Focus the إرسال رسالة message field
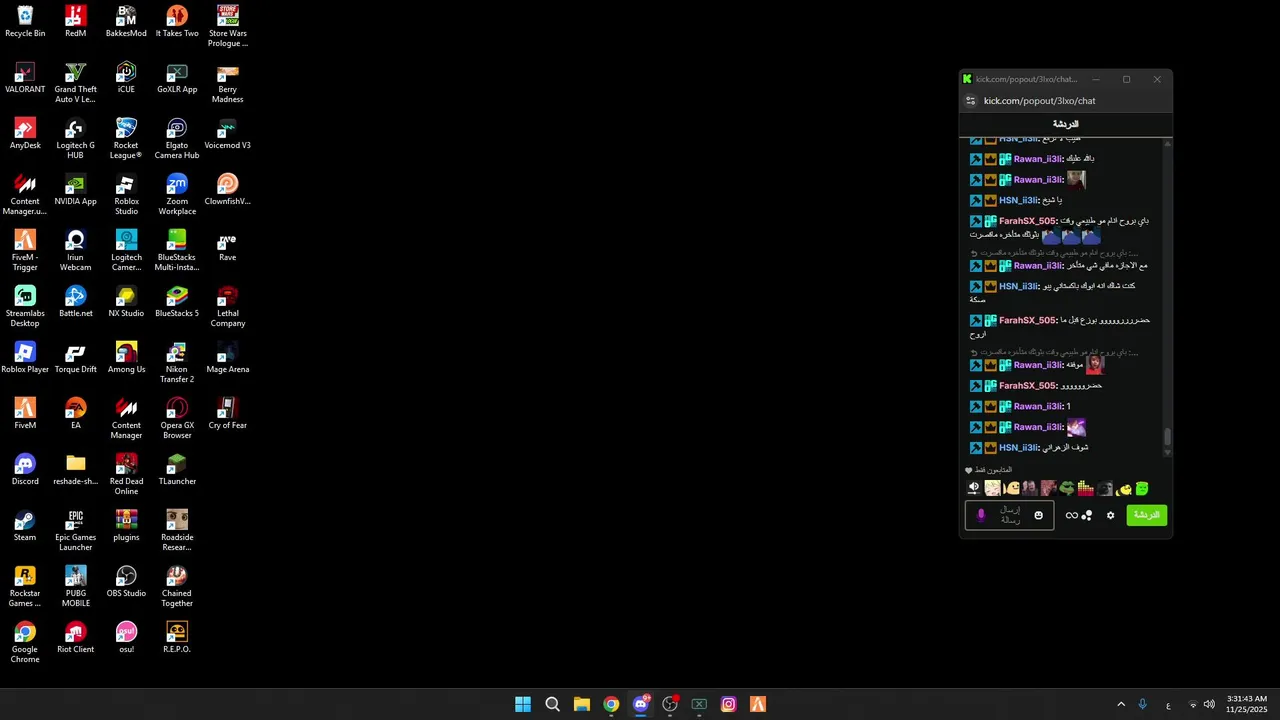 [x=1009, y=515]
